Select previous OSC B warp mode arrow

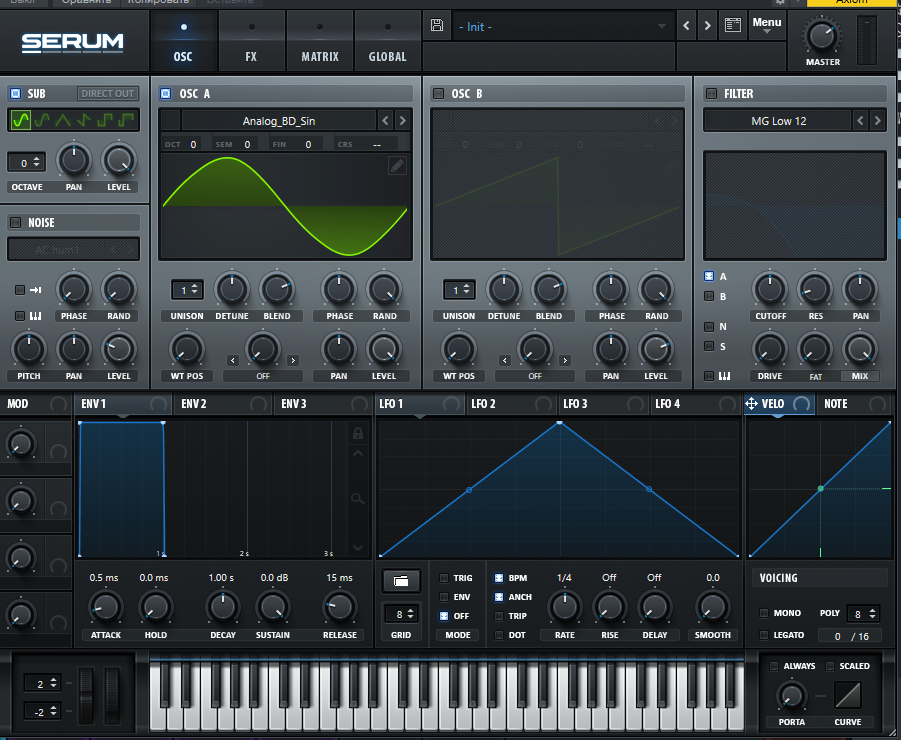505,361
